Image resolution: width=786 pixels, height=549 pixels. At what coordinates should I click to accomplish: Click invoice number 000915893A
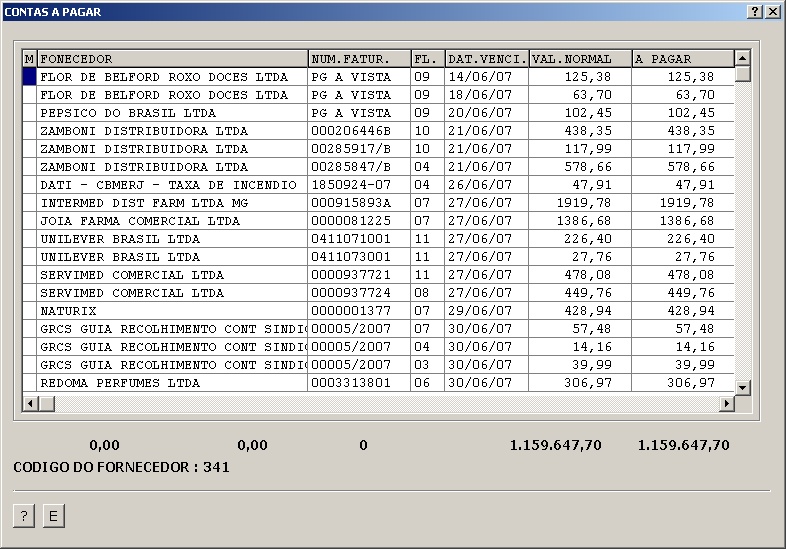[351, 203]
